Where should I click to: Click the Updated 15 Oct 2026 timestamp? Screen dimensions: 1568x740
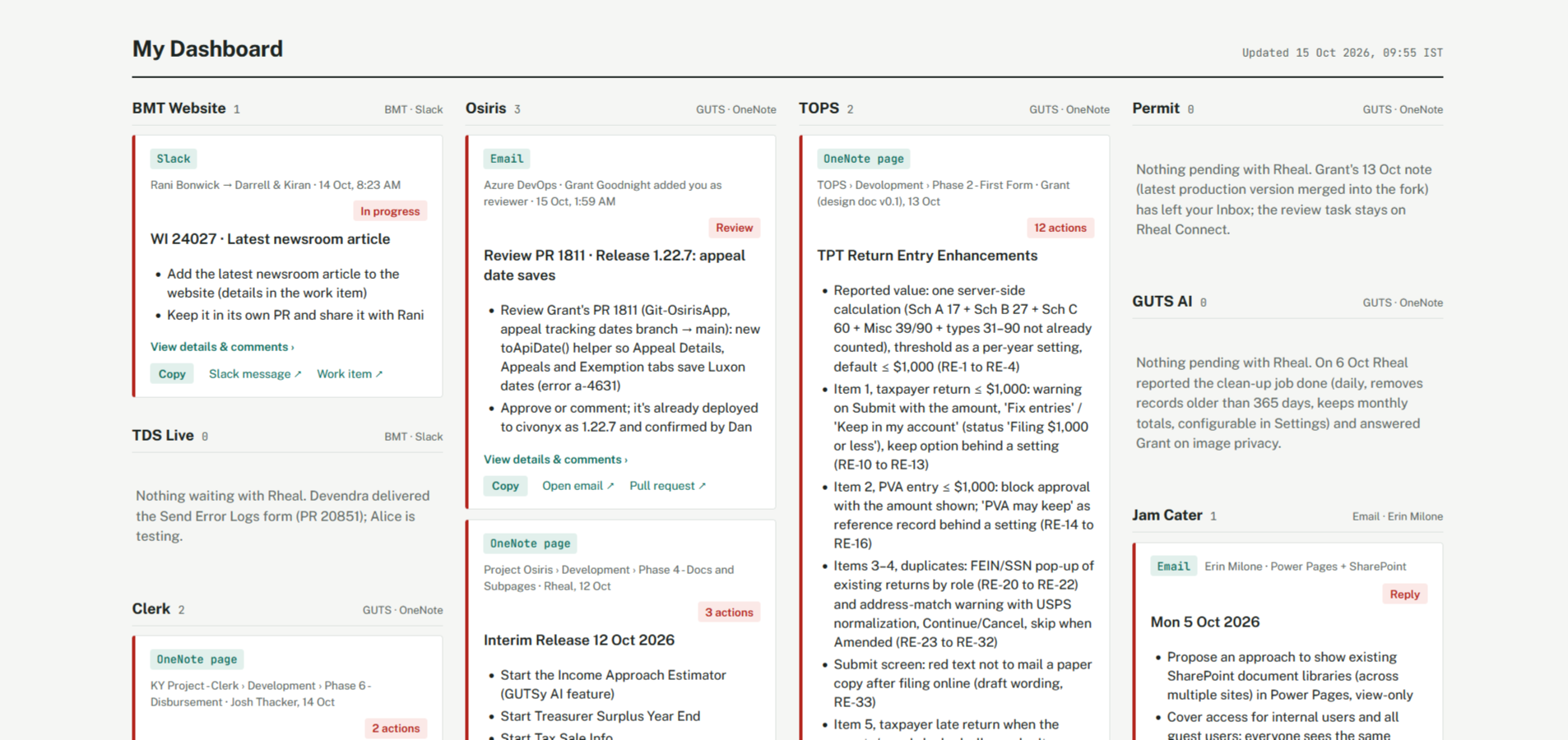pyautogui.click(x=1343, y=53)
